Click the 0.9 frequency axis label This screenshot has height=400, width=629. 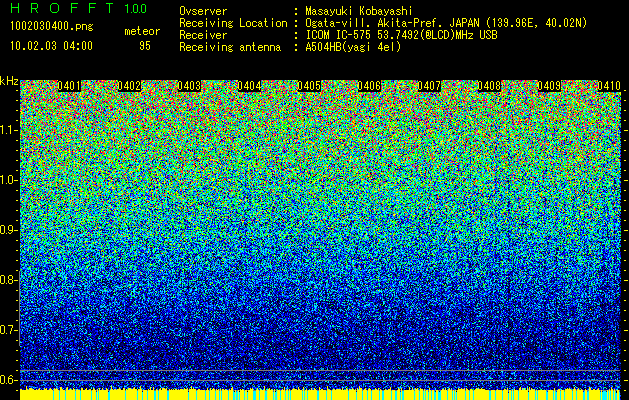[8, 230]
